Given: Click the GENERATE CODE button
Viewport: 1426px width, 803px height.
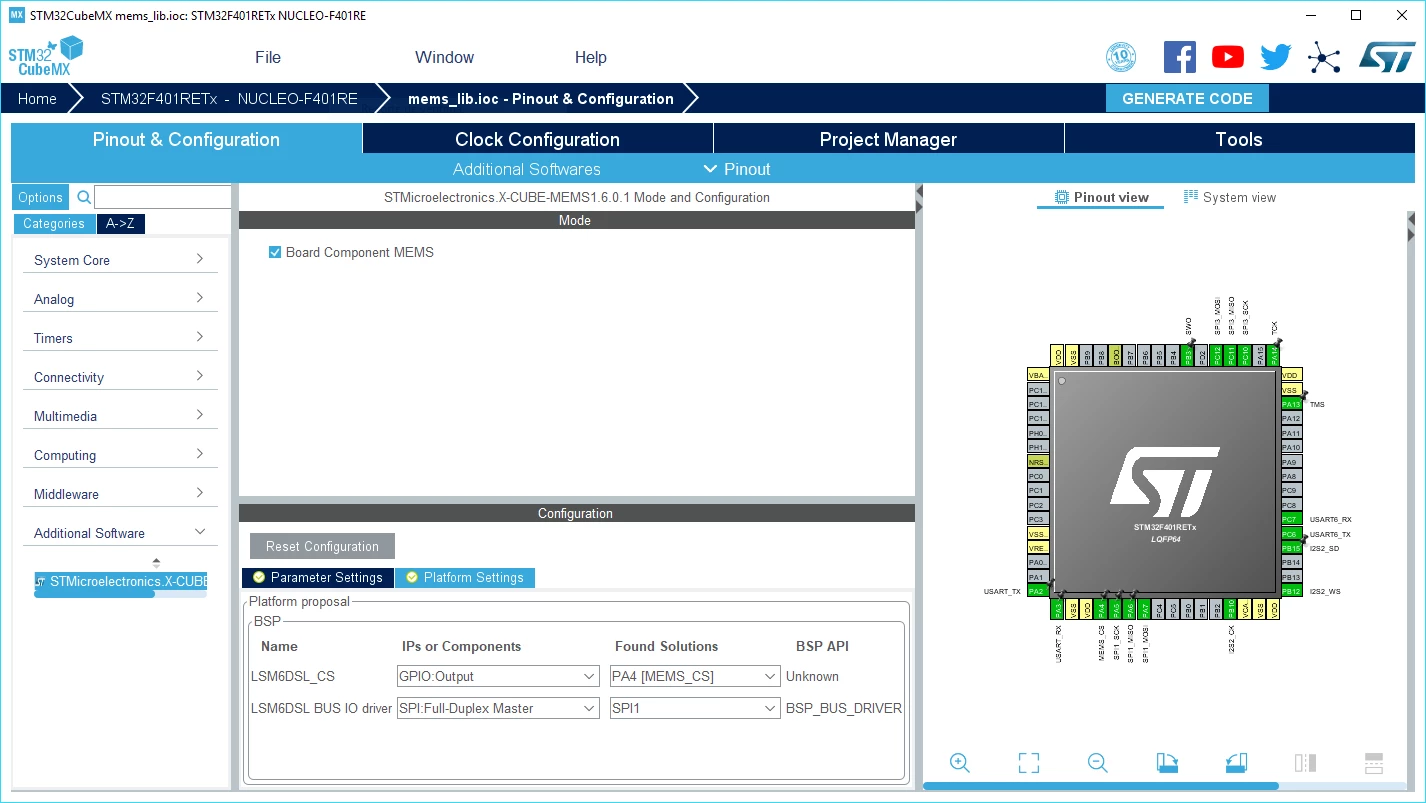Looking at the screenshot, I should (x=1187, y=98).
